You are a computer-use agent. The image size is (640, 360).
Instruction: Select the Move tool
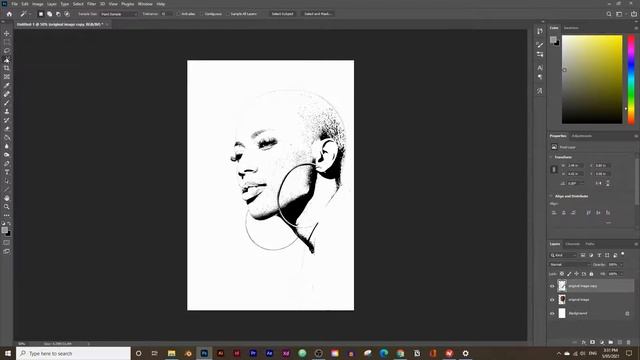point(7,33)
